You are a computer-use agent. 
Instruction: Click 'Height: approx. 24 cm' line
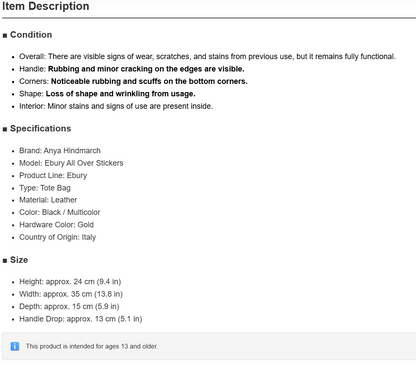pyautogui.click(x=70, y=282)
